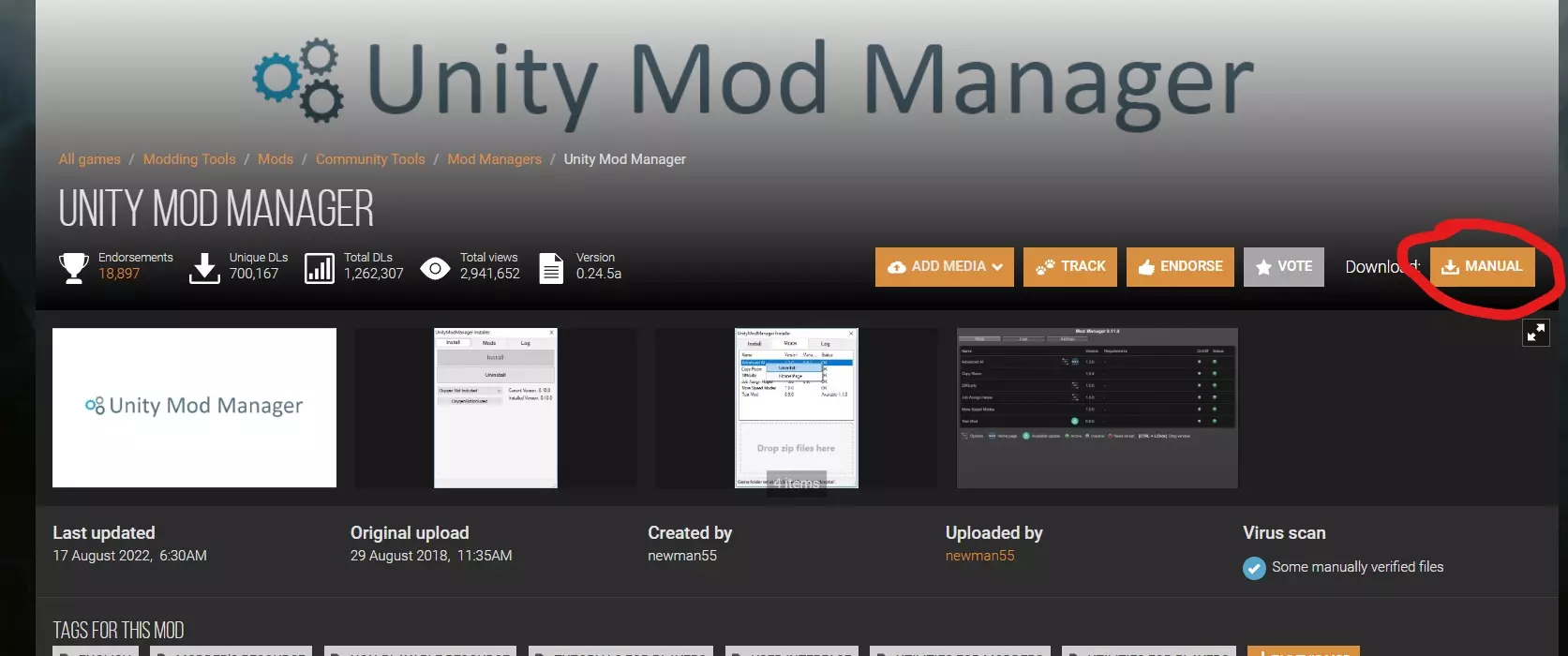
Task: Open the dark Mod Manager list thumbnail
Action: 1098,408
